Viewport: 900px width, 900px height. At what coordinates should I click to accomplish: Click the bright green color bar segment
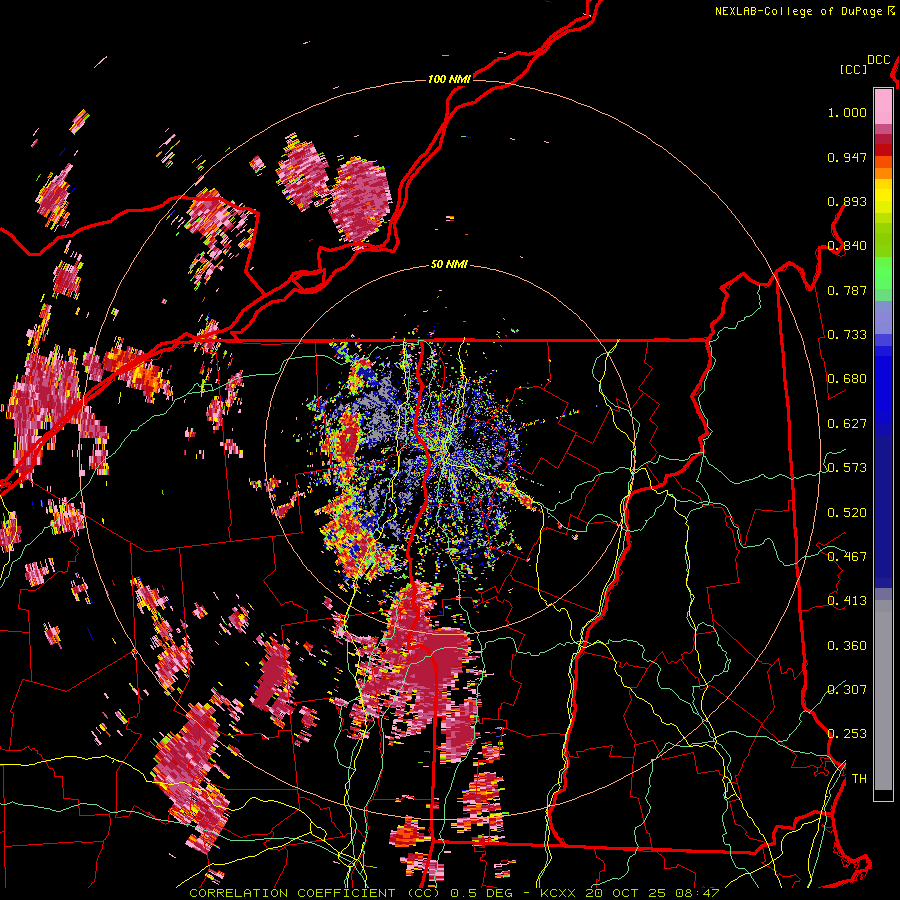(x=883, y=272)
